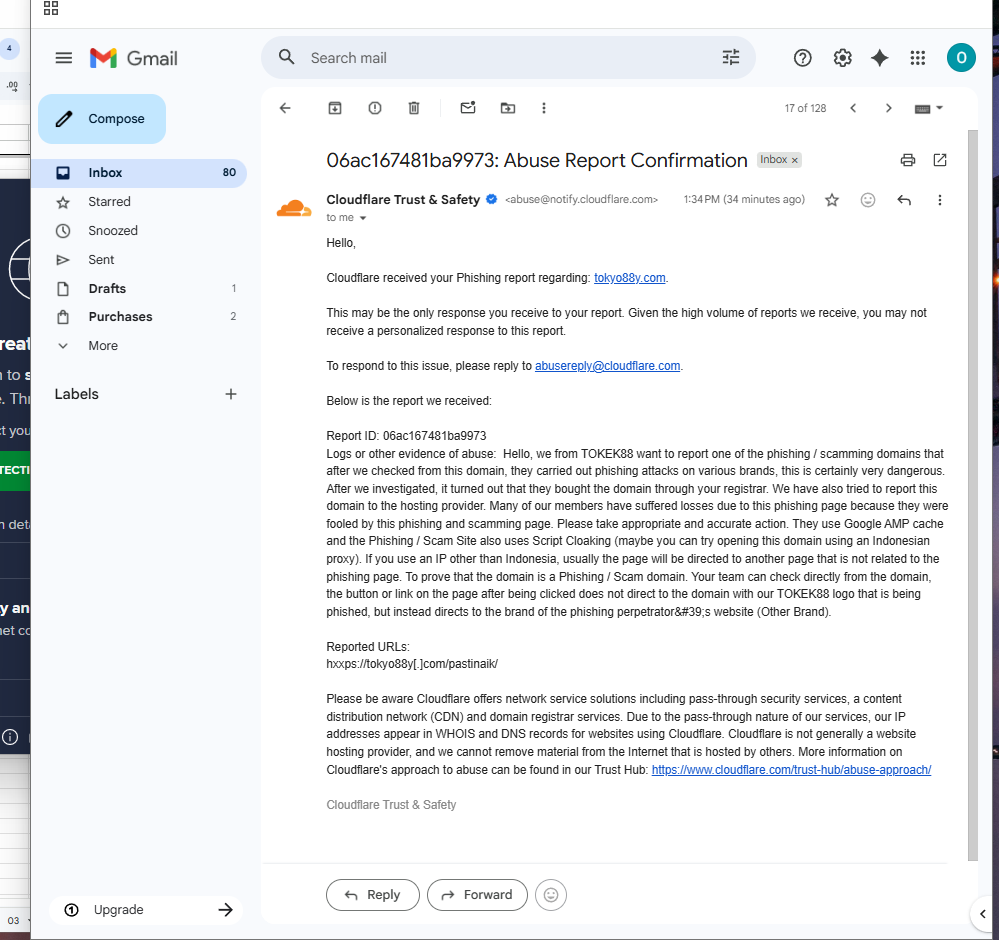
Task: Click the grid icon at top left
Action: pos(51,8)
